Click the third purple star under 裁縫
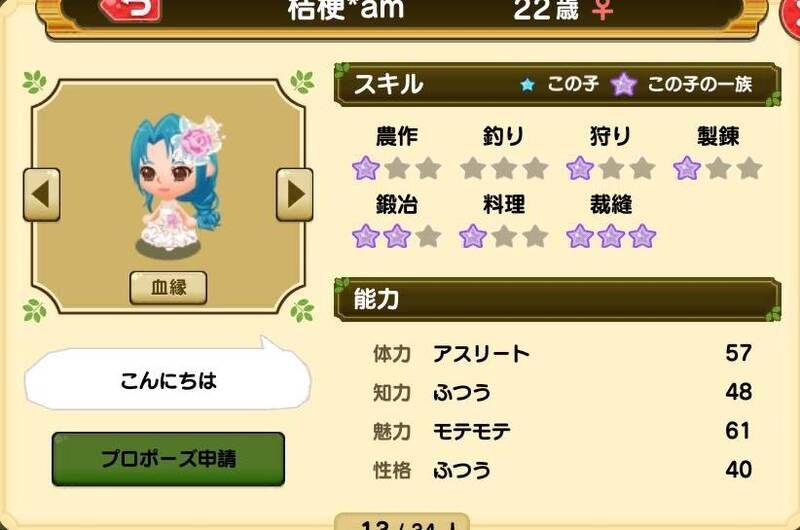 click(x=642, y=236)
